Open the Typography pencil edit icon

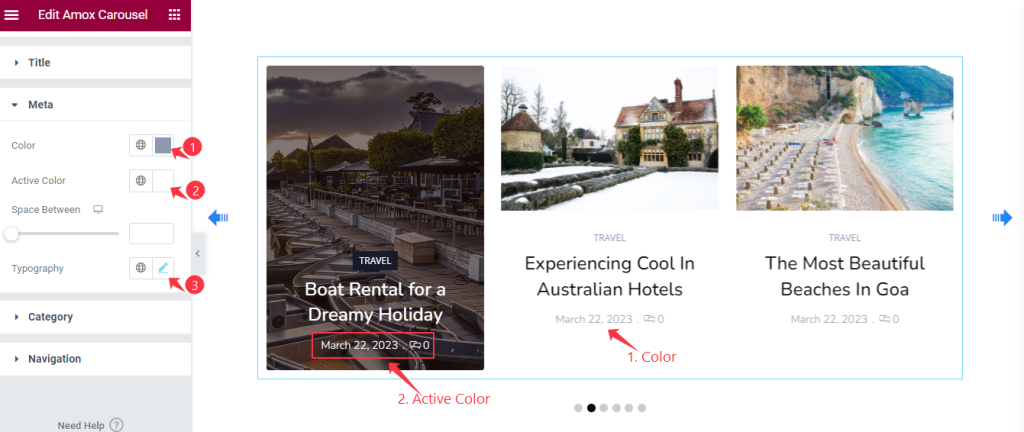(x=163, y=268)
